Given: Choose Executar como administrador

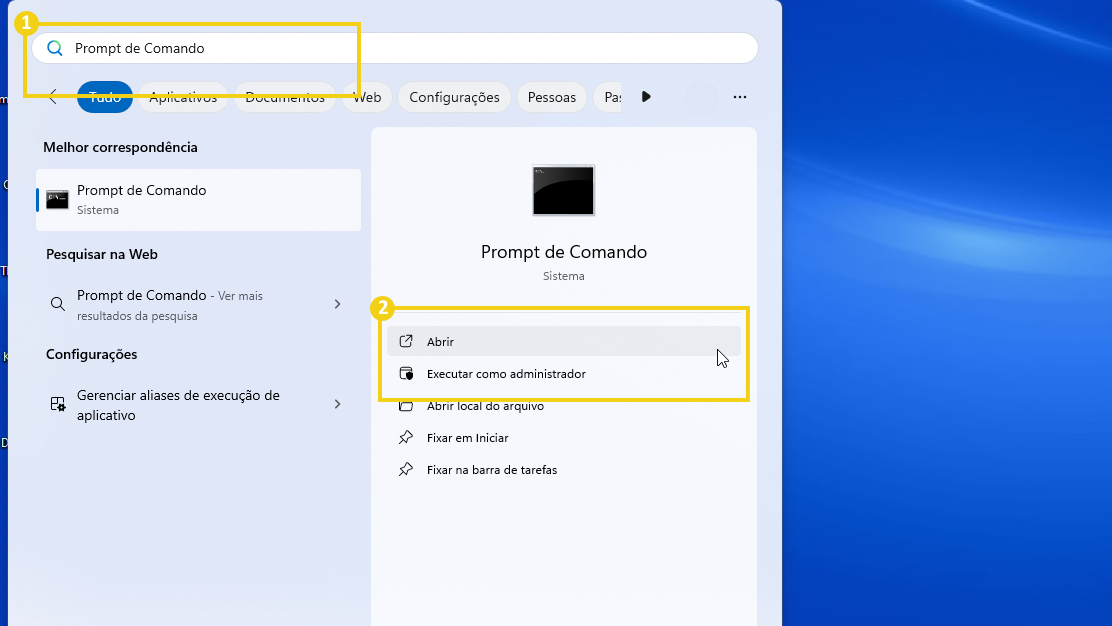Looking at the screenshot, I should pyautogui.click(x=505, y=373).
